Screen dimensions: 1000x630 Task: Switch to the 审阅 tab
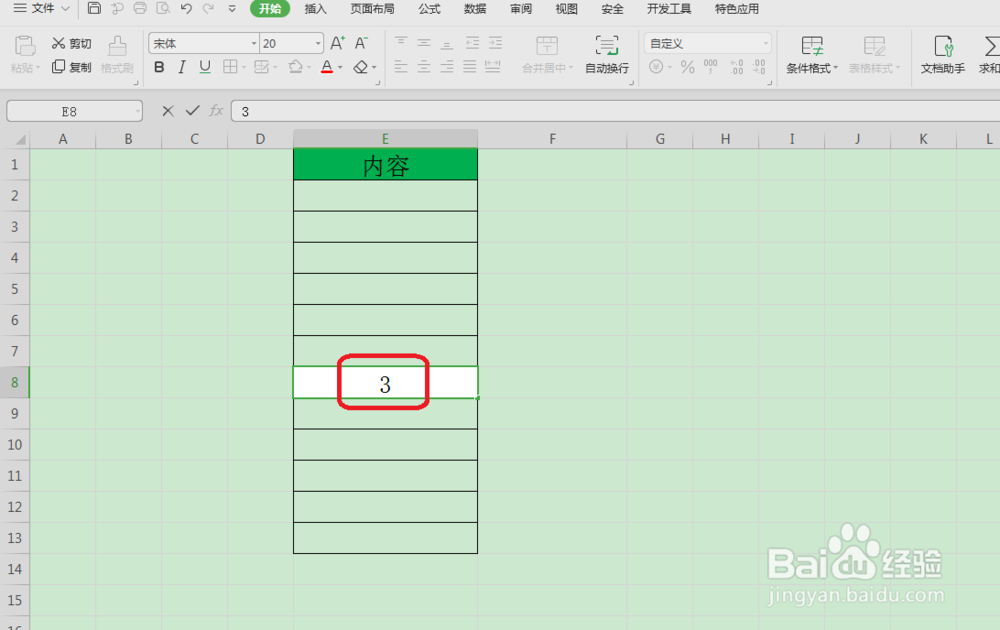tap(521, 9)
